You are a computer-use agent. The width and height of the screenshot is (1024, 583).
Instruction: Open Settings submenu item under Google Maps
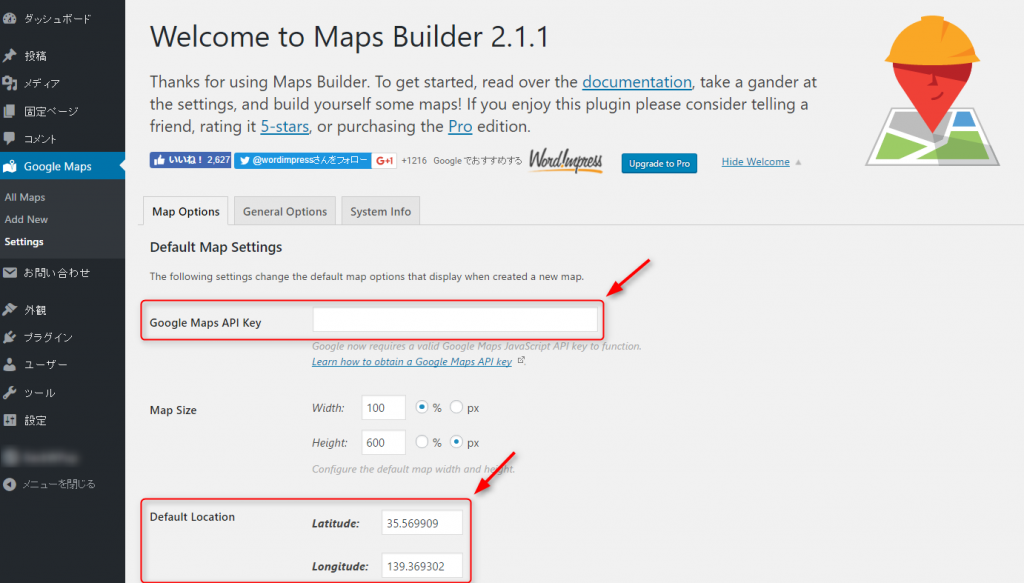click(x=24, y=242)
